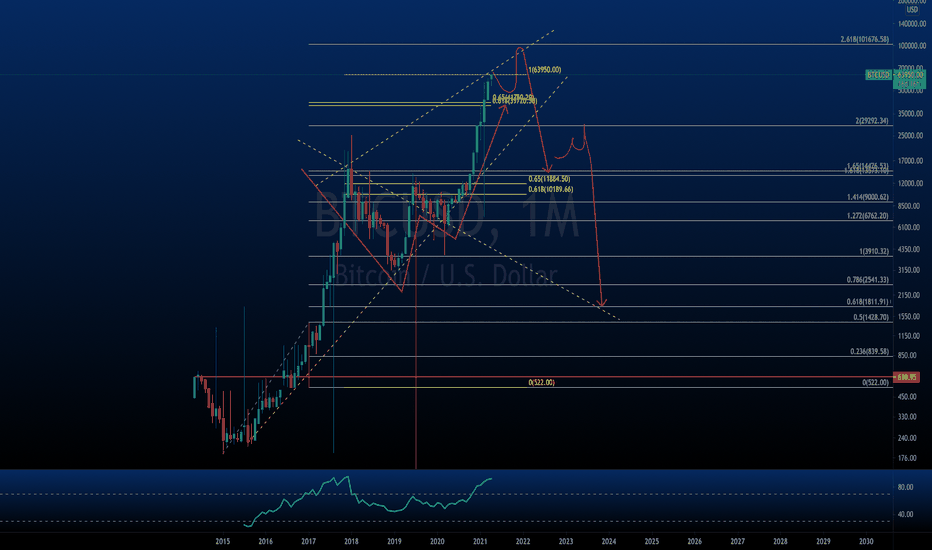The image size is (932, 550).
Task: Click the red 600.95 price label
Action: click(x=906, y=377)
